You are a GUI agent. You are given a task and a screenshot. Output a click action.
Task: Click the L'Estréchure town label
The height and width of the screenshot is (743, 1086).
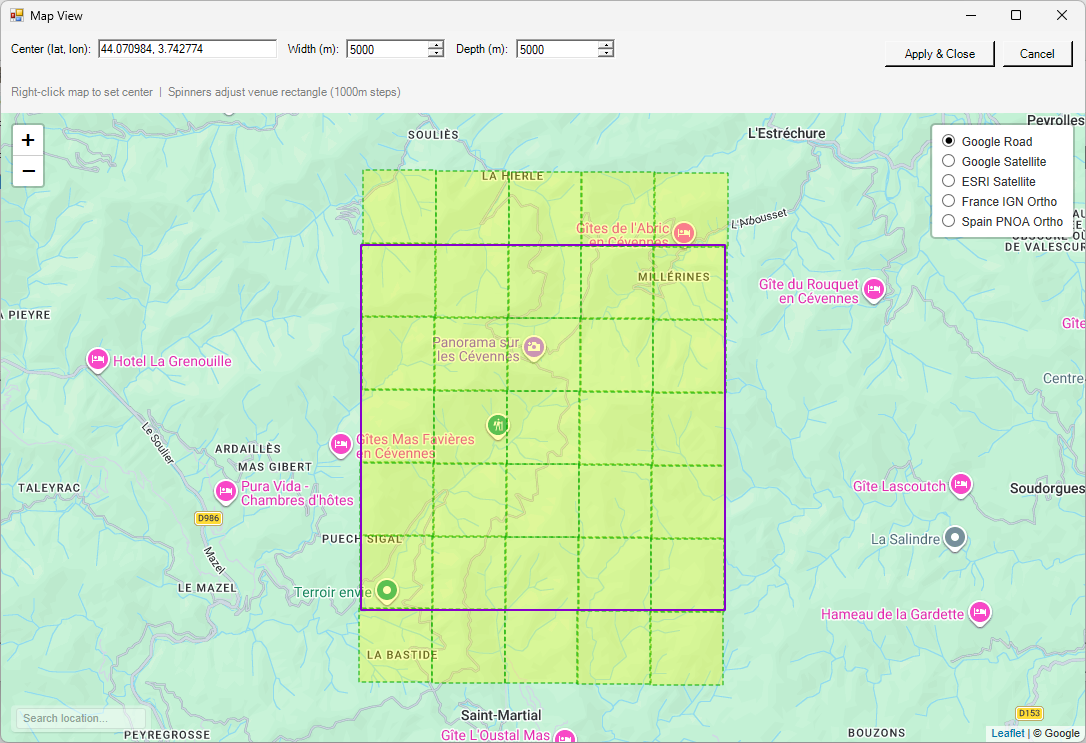(786, 133)
